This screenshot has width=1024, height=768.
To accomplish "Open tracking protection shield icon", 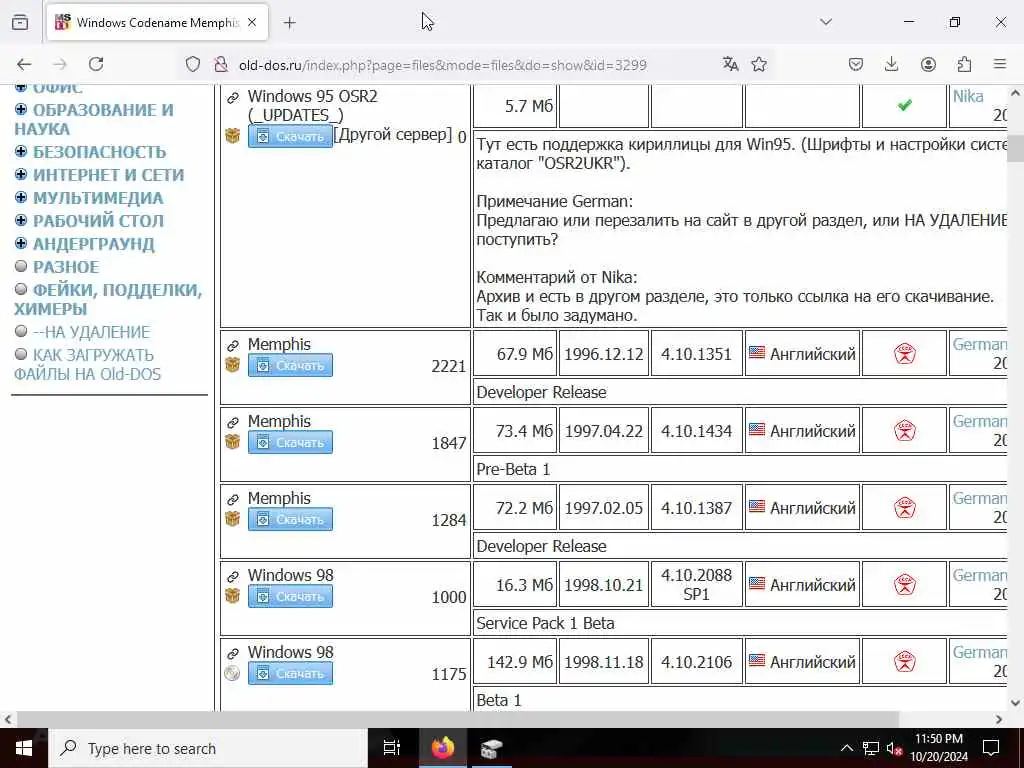I will tap(193, 64).
